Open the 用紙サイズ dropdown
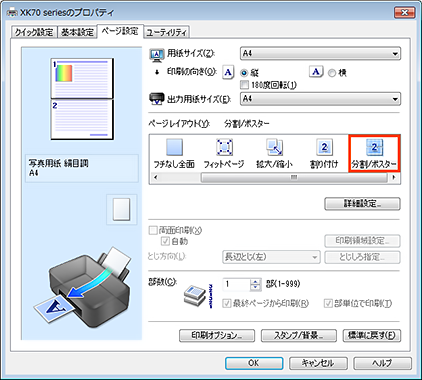 point(320,53)
